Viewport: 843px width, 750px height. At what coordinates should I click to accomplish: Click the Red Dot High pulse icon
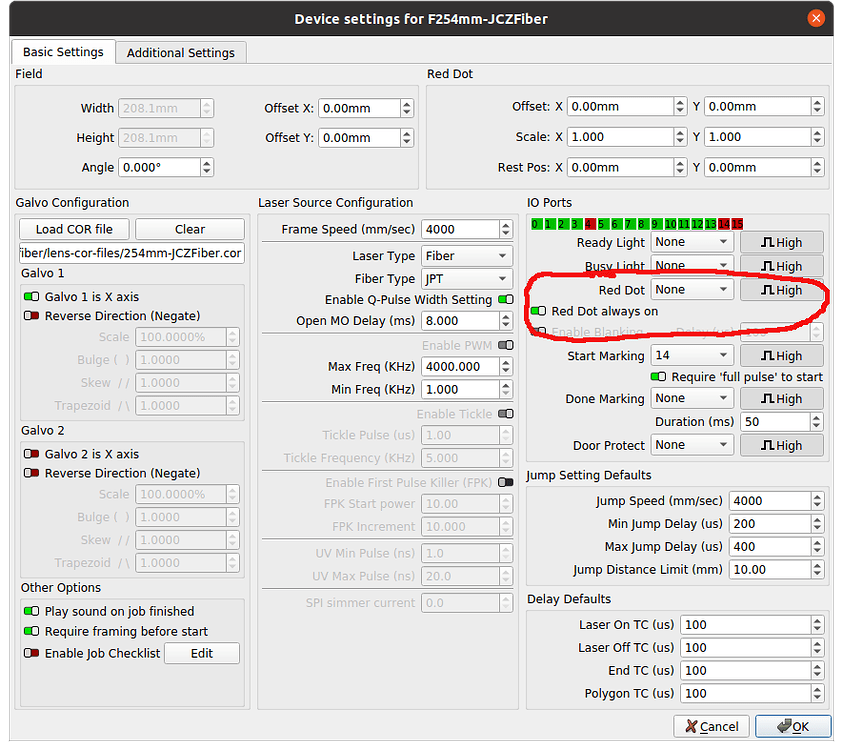781,289
